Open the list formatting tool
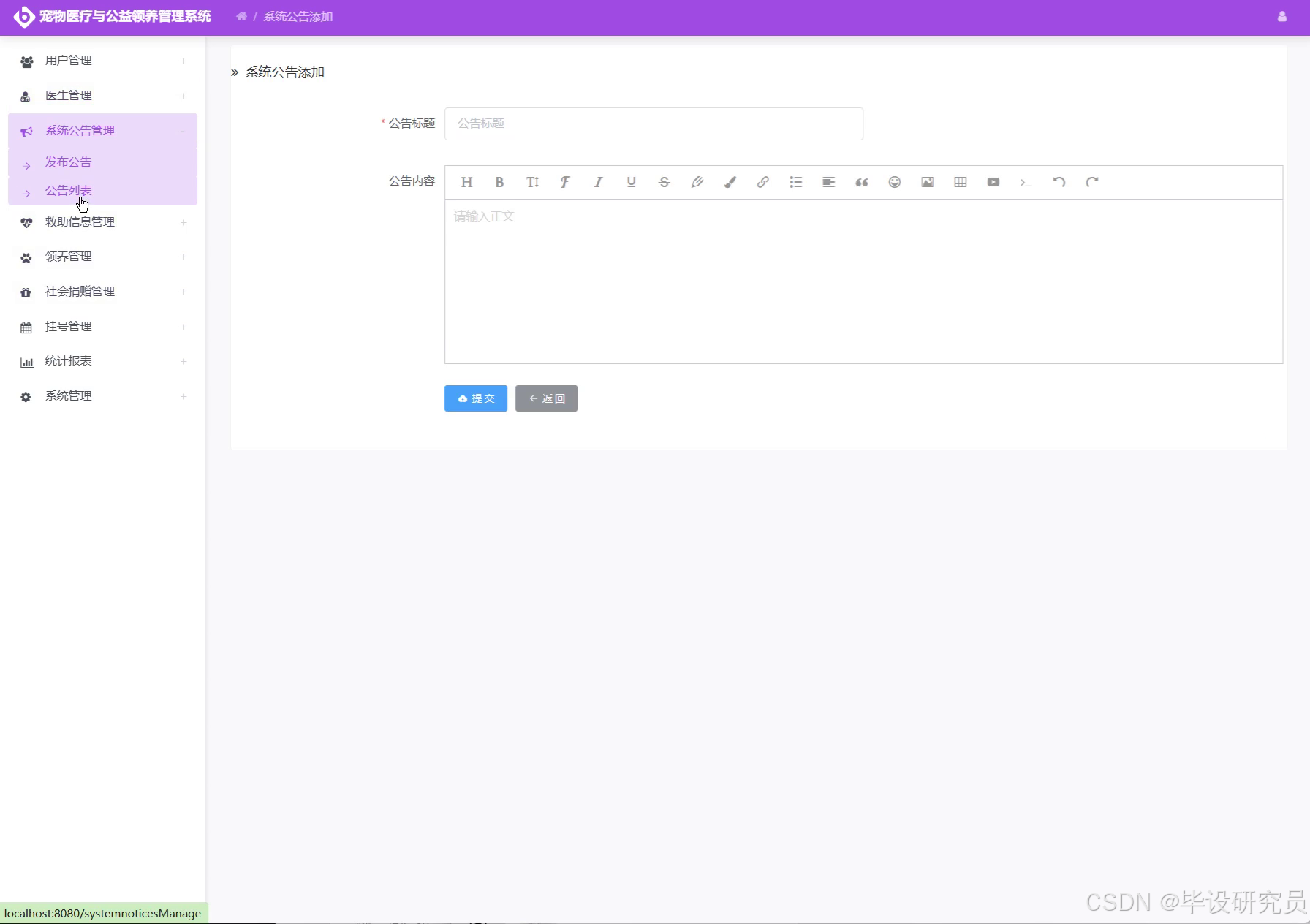1310x924 pixels. [x=795, y=182]
